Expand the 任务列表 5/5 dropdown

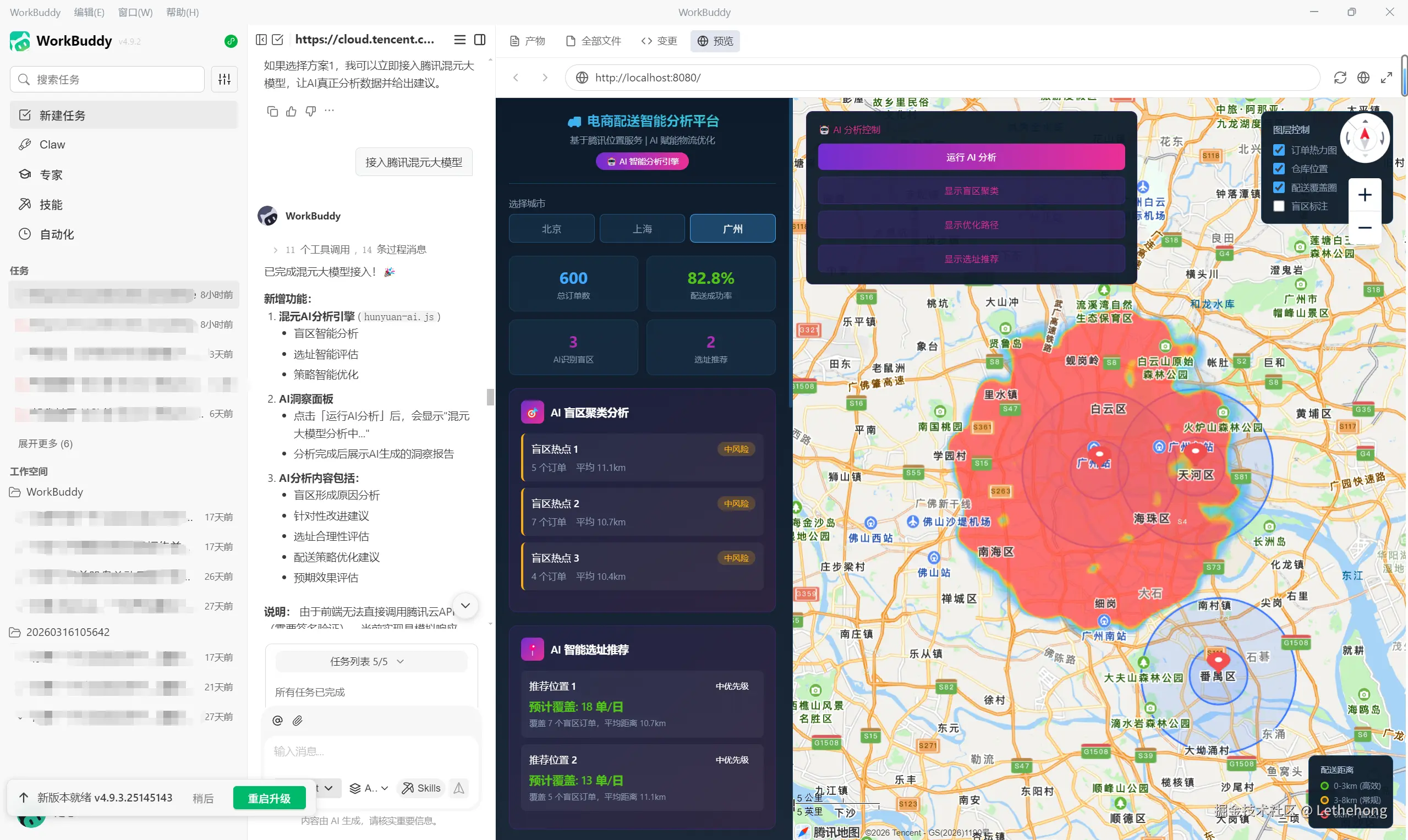[x=367, y=661]
